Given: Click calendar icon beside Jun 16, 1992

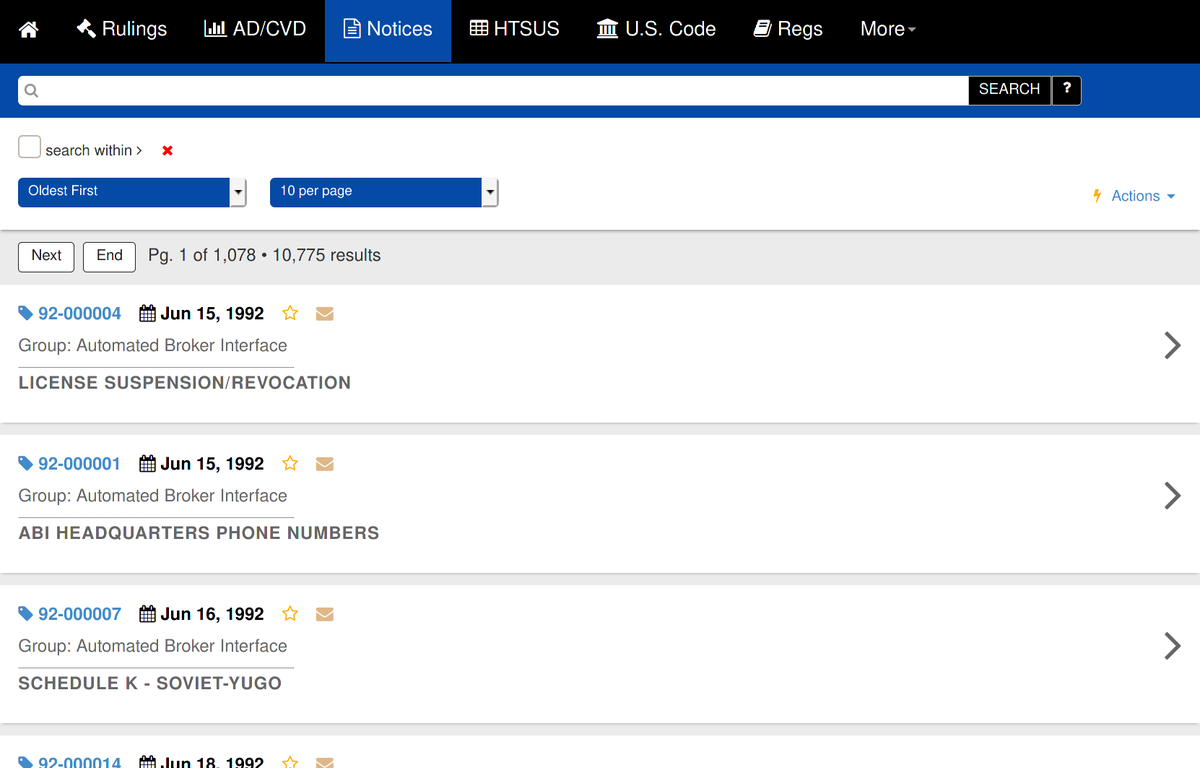Looking at the screenshot, I should [147, 614].
